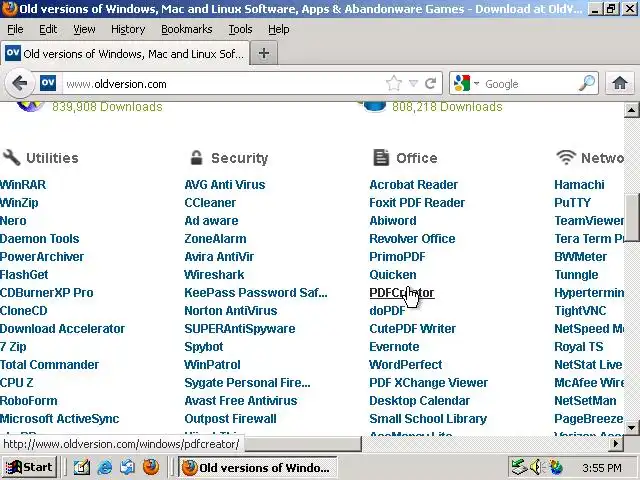Open the Hamachi link
The width and height of the screenshot is (640, 480).
click(x=579, y=184)
